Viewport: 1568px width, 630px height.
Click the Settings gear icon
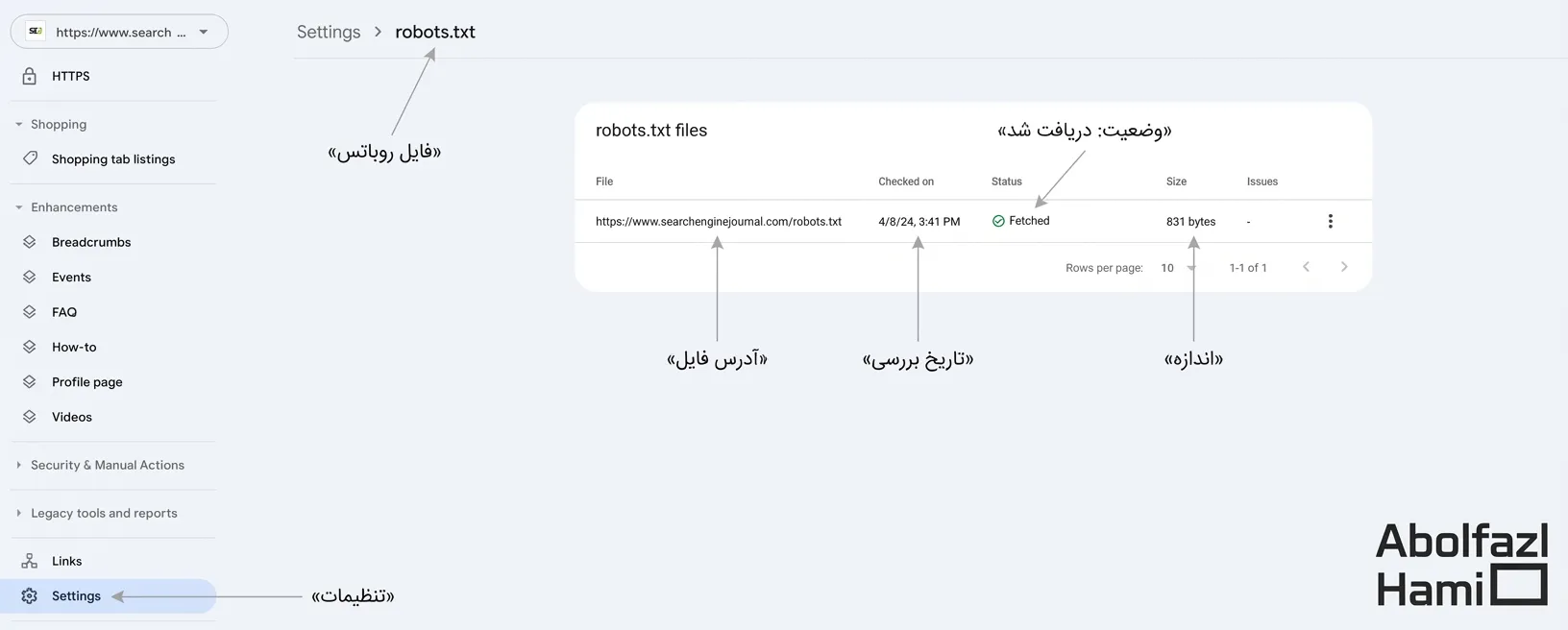coord(30,596)
